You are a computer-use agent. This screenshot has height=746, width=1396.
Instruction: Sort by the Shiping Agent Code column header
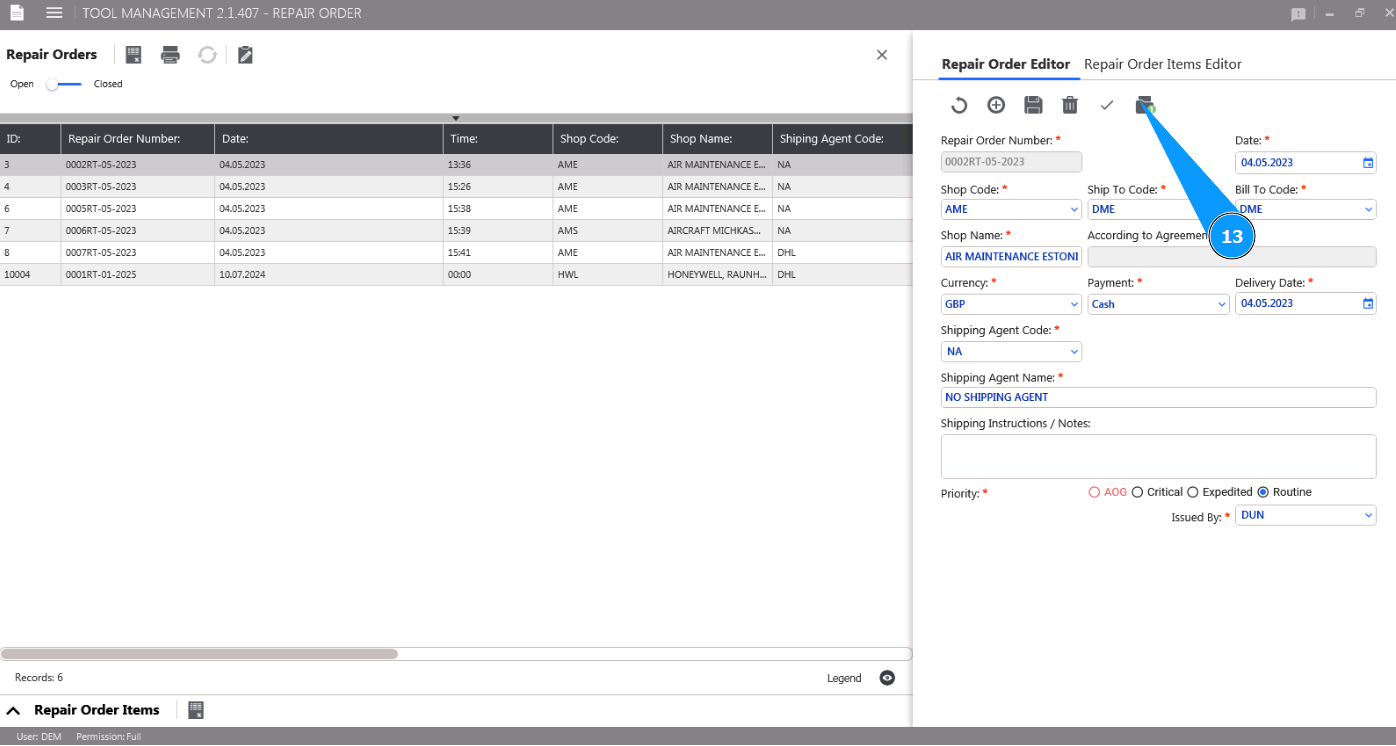pos(843,139)
